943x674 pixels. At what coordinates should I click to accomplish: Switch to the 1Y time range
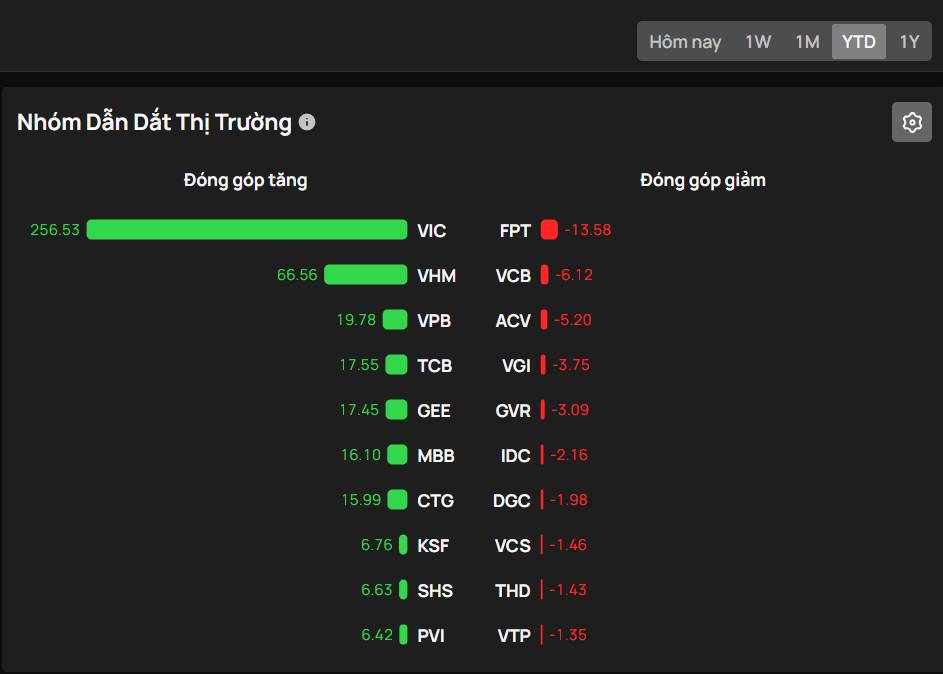click(x=908, y=42)
